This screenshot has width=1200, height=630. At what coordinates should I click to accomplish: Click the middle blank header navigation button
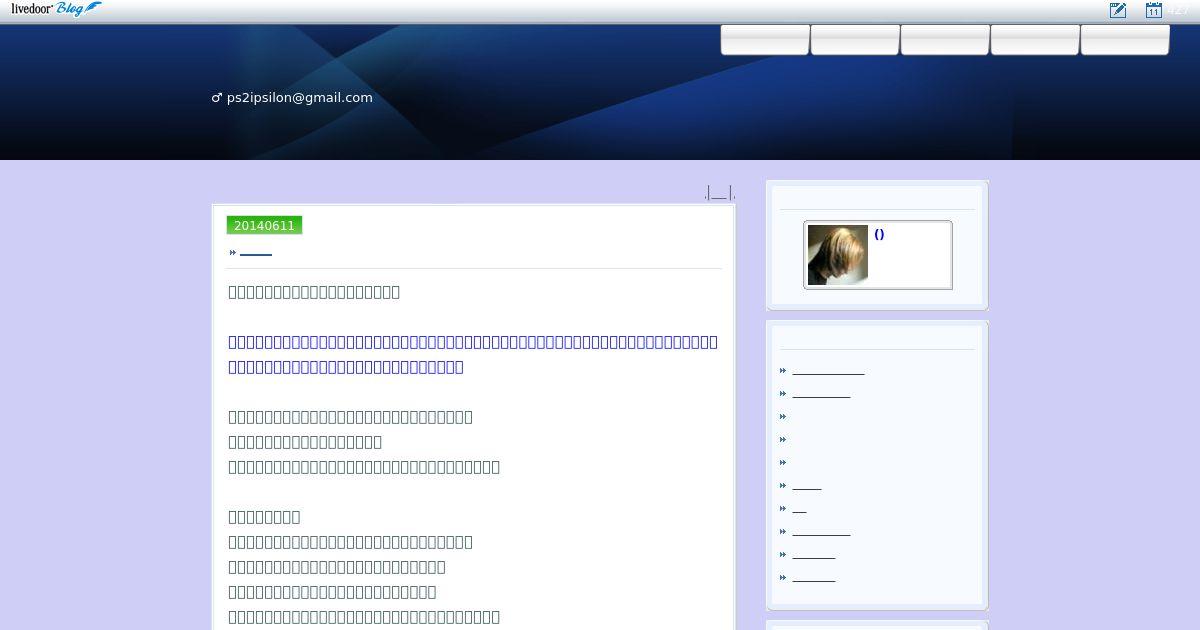pyautogui.click(x=945, y=40)
